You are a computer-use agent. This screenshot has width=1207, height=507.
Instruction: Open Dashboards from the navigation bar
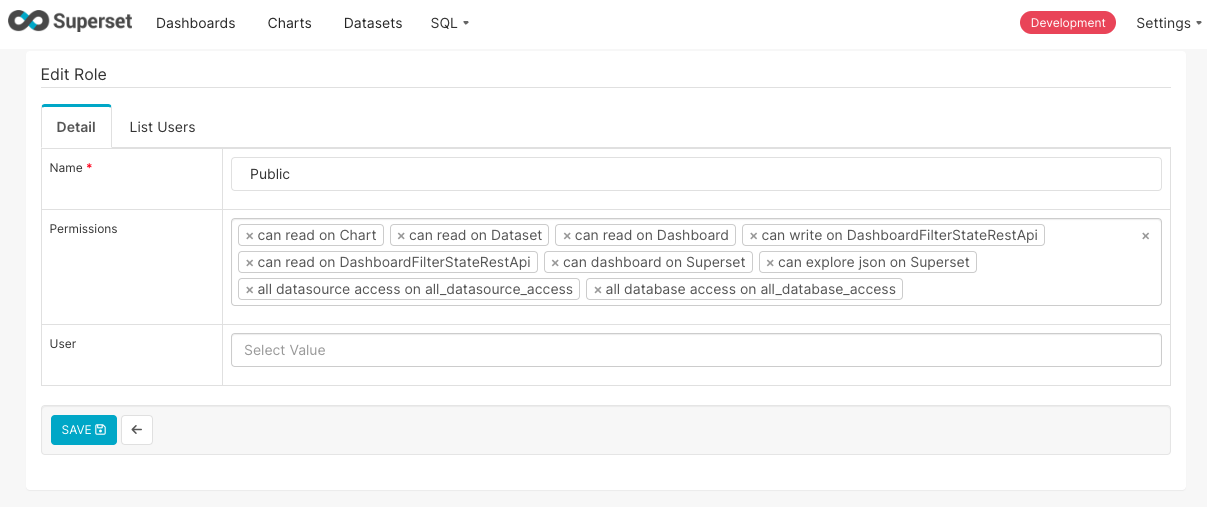196,23
